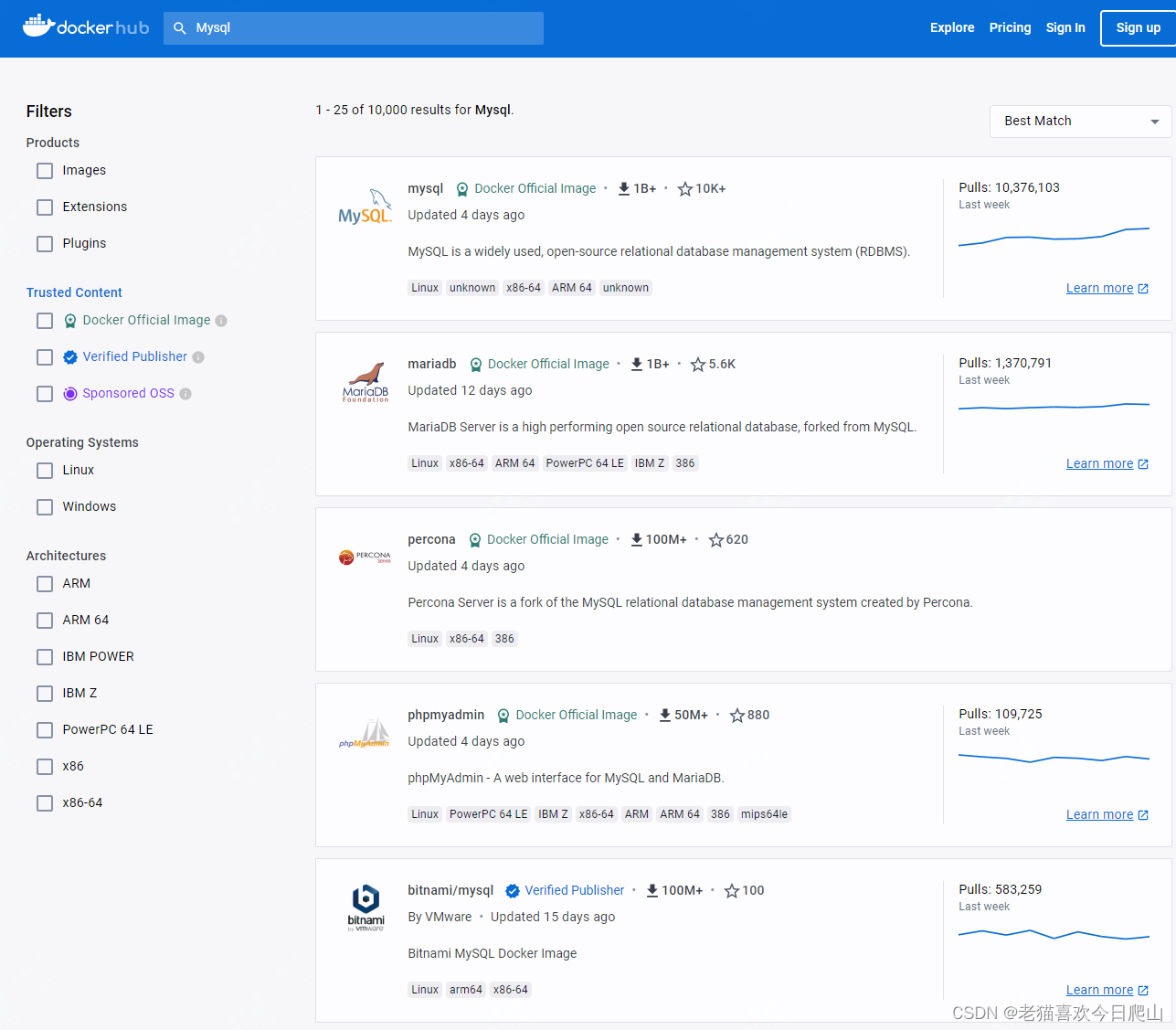Click the star icon on the percona result

[x=716, y=539]
